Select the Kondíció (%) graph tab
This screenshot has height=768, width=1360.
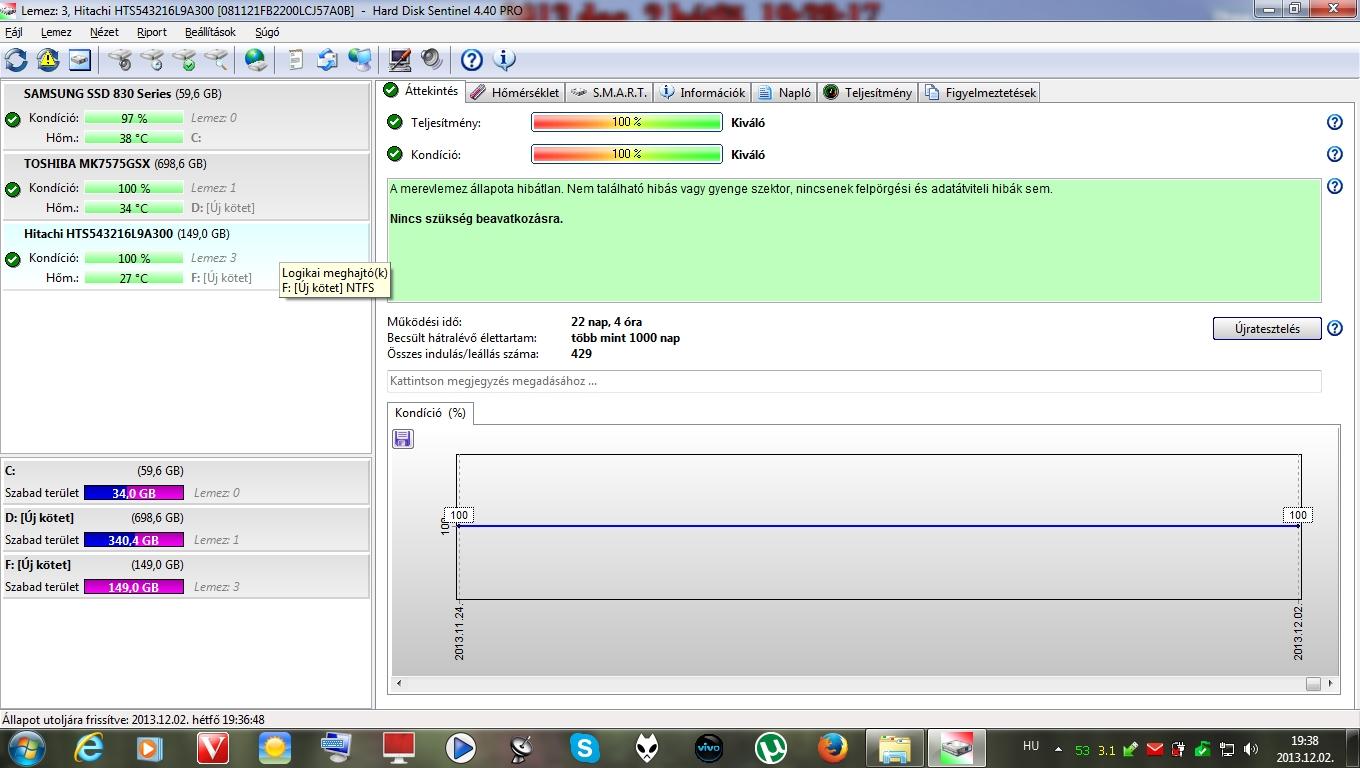(430, 412)
